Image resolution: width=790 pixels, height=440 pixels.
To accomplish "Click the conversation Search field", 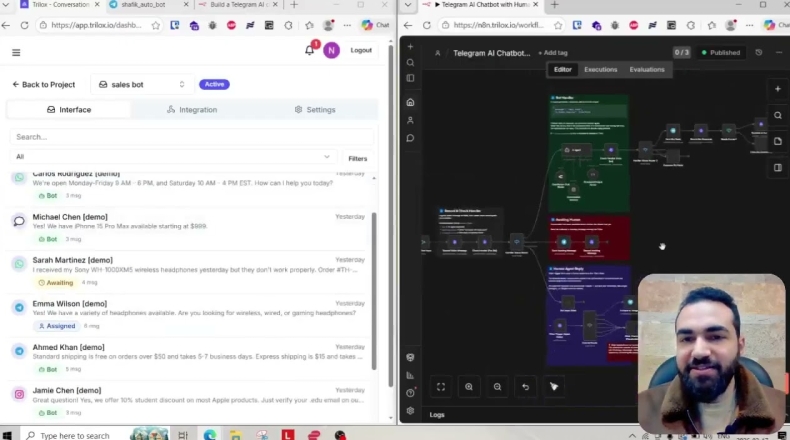I will click(x=190, y=137).
